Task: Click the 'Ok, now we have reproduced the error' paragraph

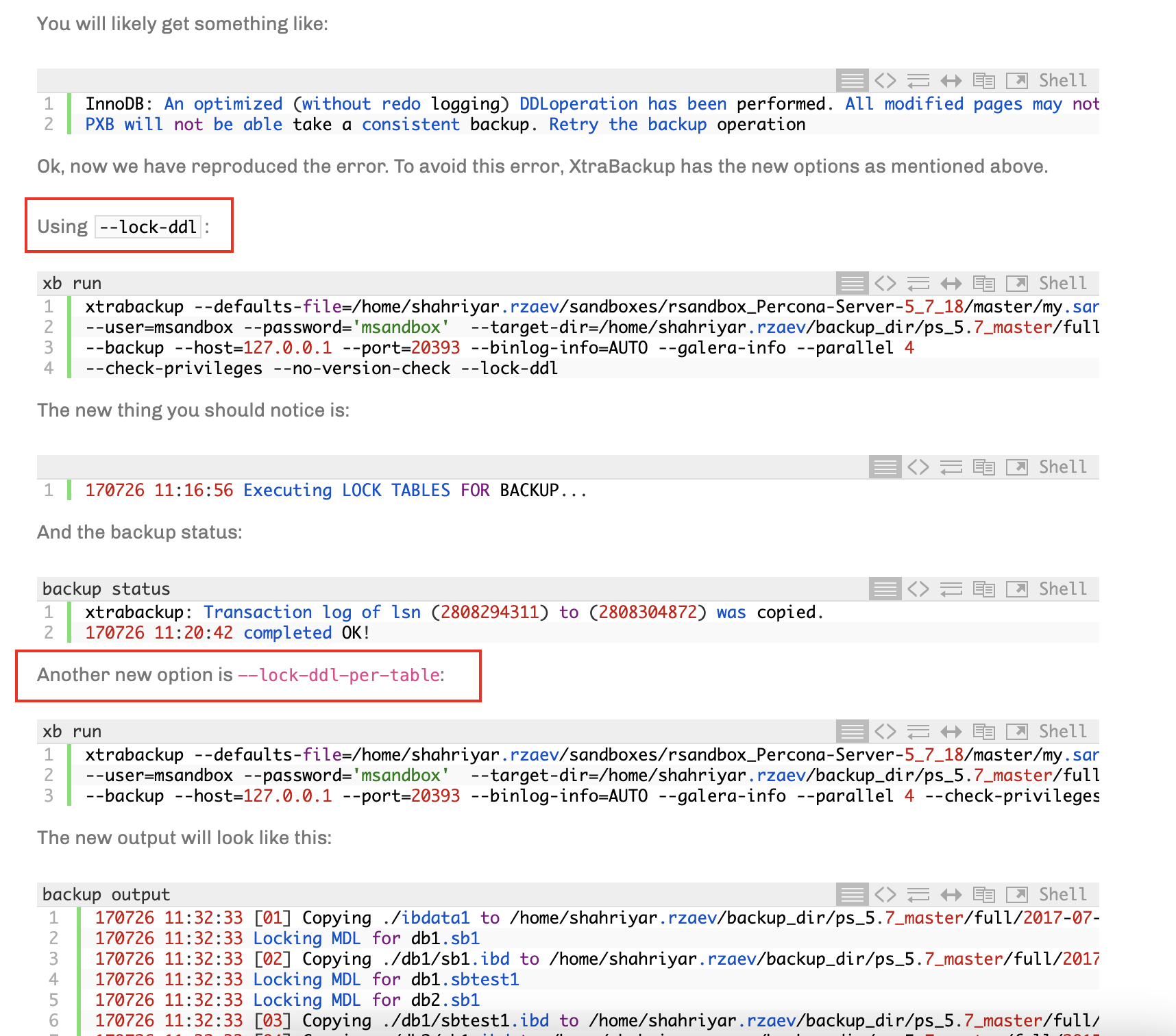Action: pyautogui.click(x=543, y=166)
